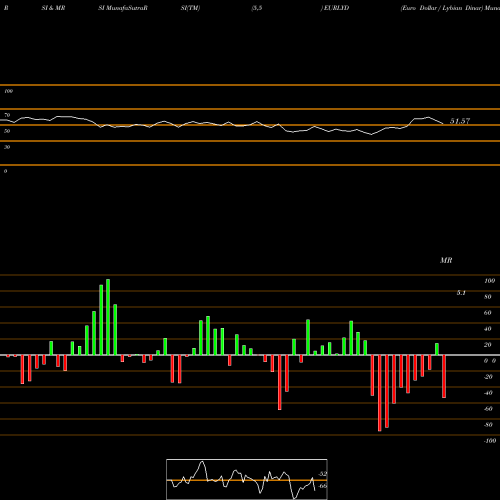Click the last red bar at right end
This screenshot has height=500, width=500.
444,376
